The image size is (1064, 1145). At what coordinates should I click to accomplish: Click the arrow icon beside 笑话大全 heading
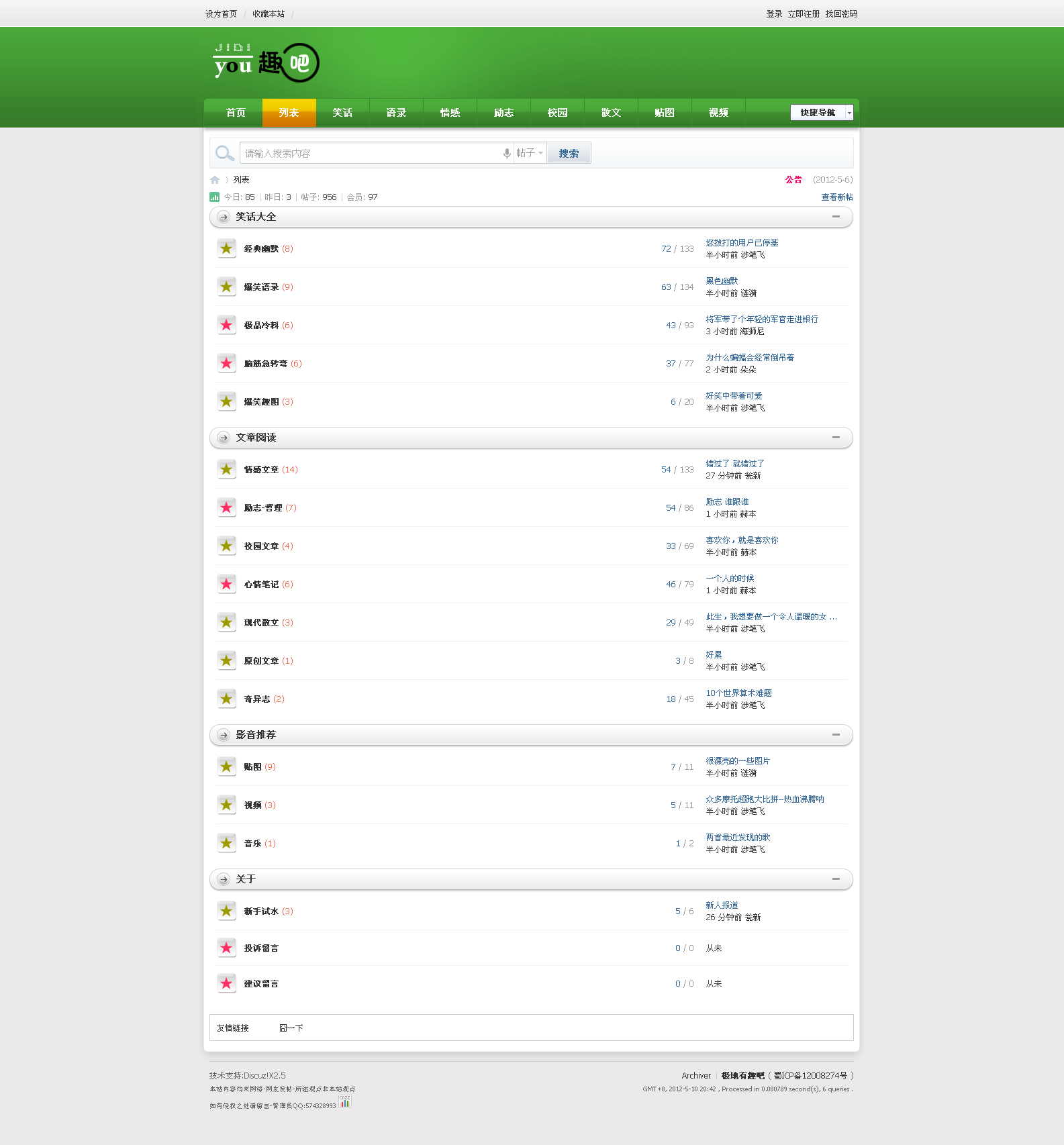[x=224, y=217]
